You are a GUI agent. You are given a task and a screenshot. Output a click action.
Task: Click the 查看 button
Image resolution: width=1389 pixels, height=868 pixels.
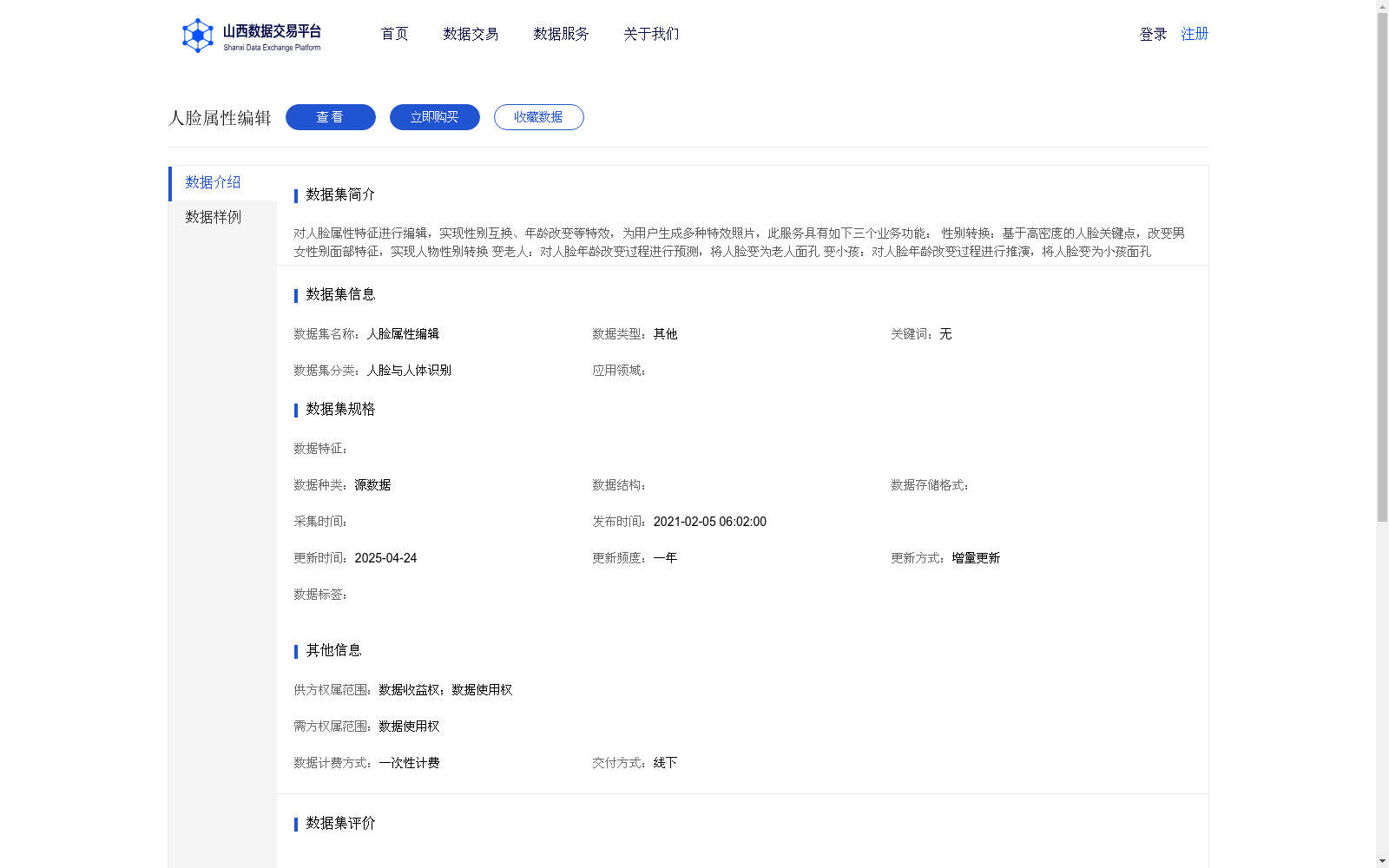point(330,116)
